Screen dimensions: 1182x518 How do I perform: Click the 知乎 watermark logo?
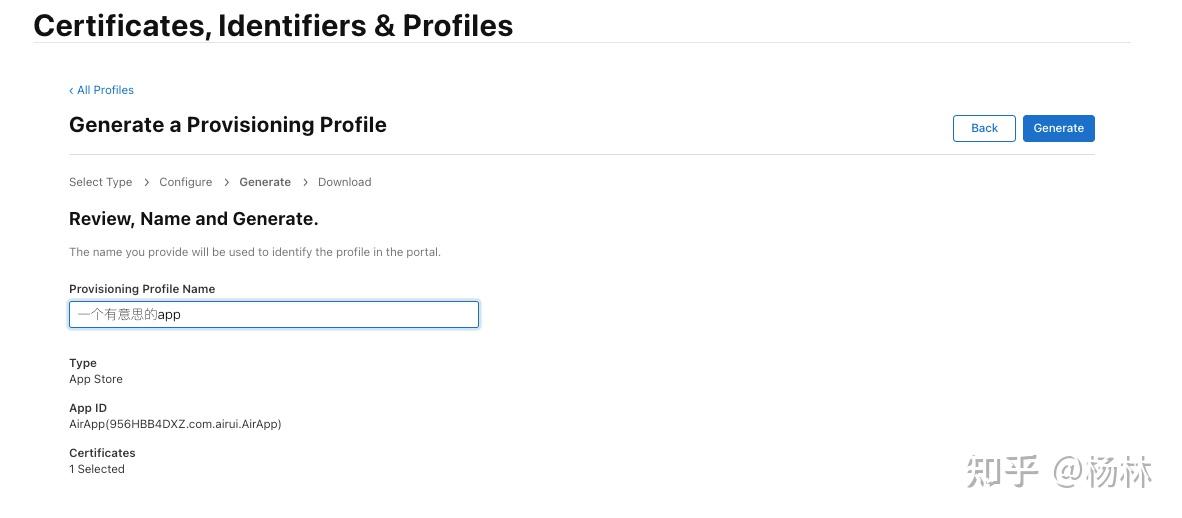coord(1002,472)
